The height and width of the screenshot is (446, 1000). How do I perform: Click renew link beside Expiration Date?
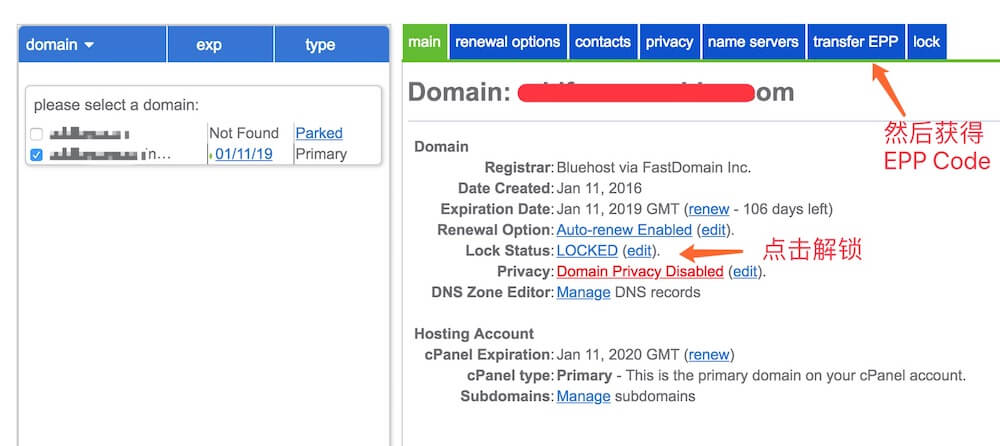708,209
